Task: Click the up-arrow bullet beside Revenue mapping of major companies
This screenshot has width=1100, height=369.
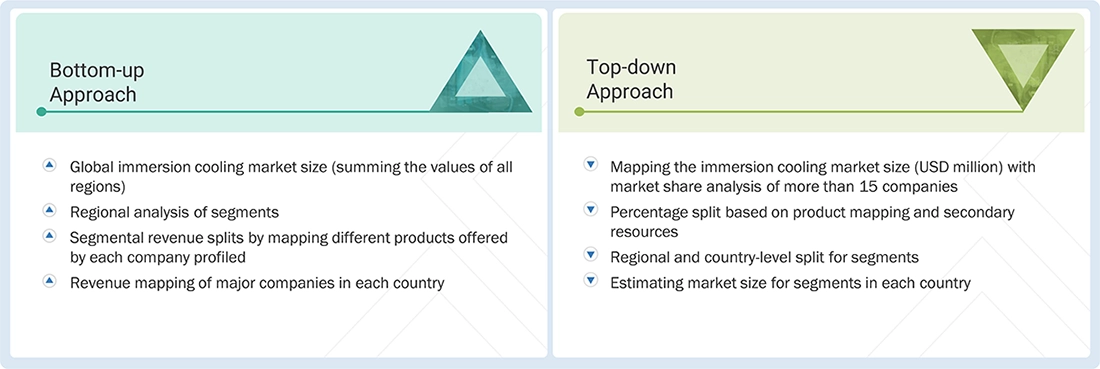Action: tap(49, 281)
